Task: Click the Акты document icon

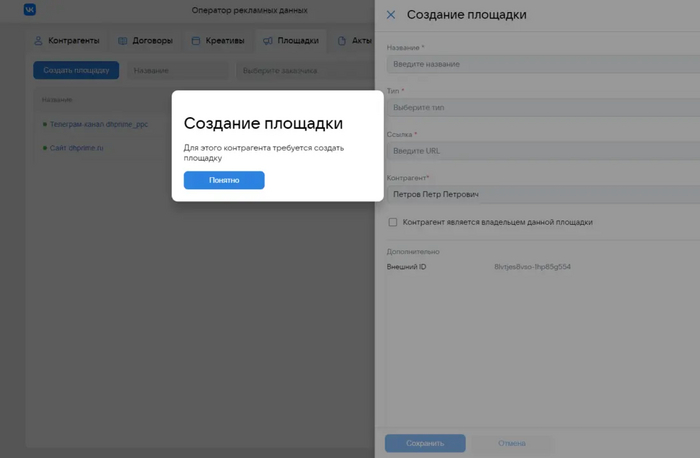Action: click(342, 41)
